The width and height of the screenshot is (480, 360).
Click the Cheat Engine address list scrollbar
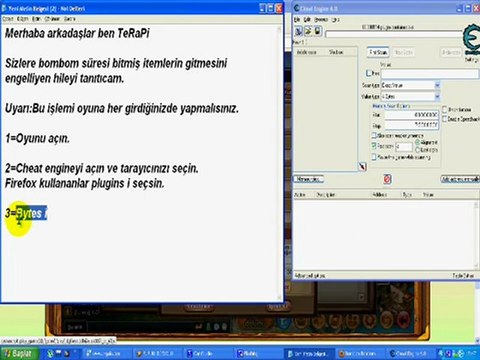(x=476, y=235)
